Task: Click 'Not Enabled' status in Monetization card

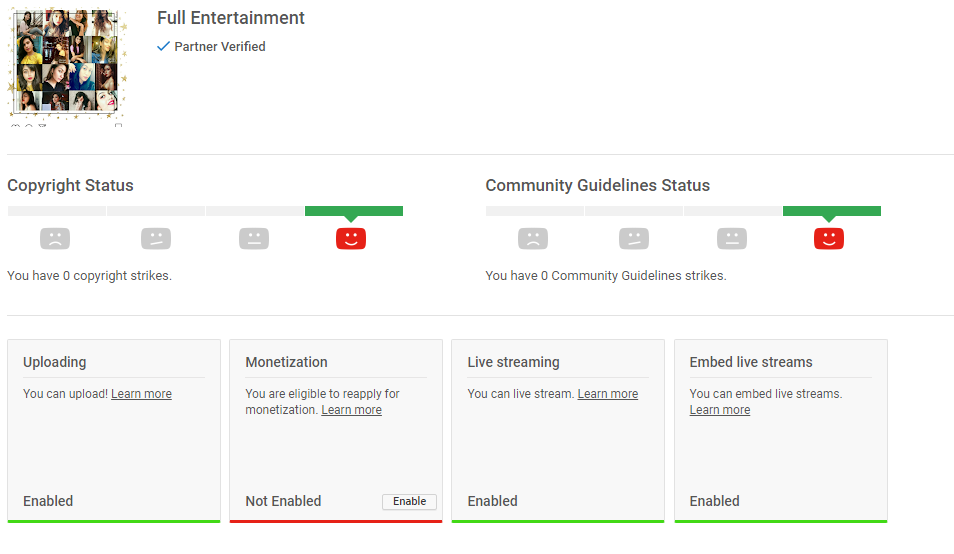Action: 284,501
